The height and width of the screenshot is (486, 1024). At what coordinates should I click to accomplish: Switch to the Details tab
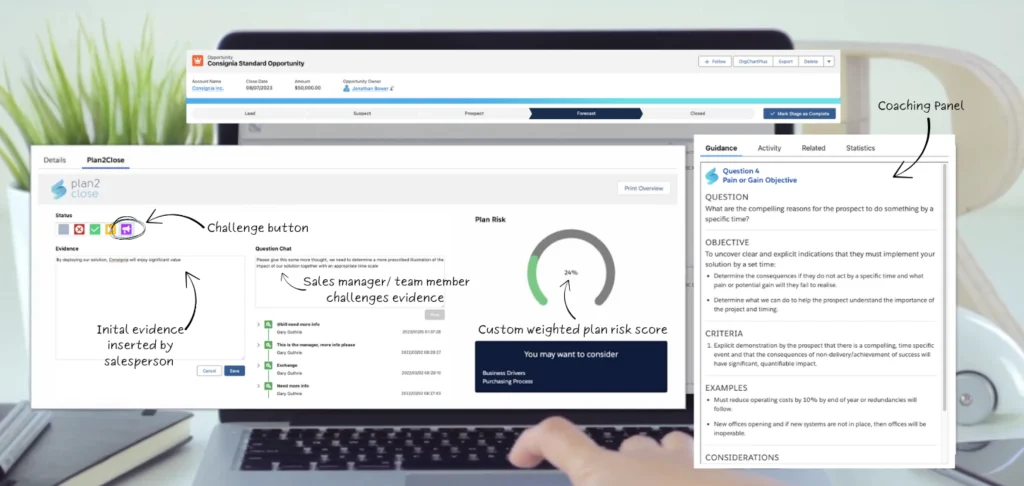click(x=55, y=160)
